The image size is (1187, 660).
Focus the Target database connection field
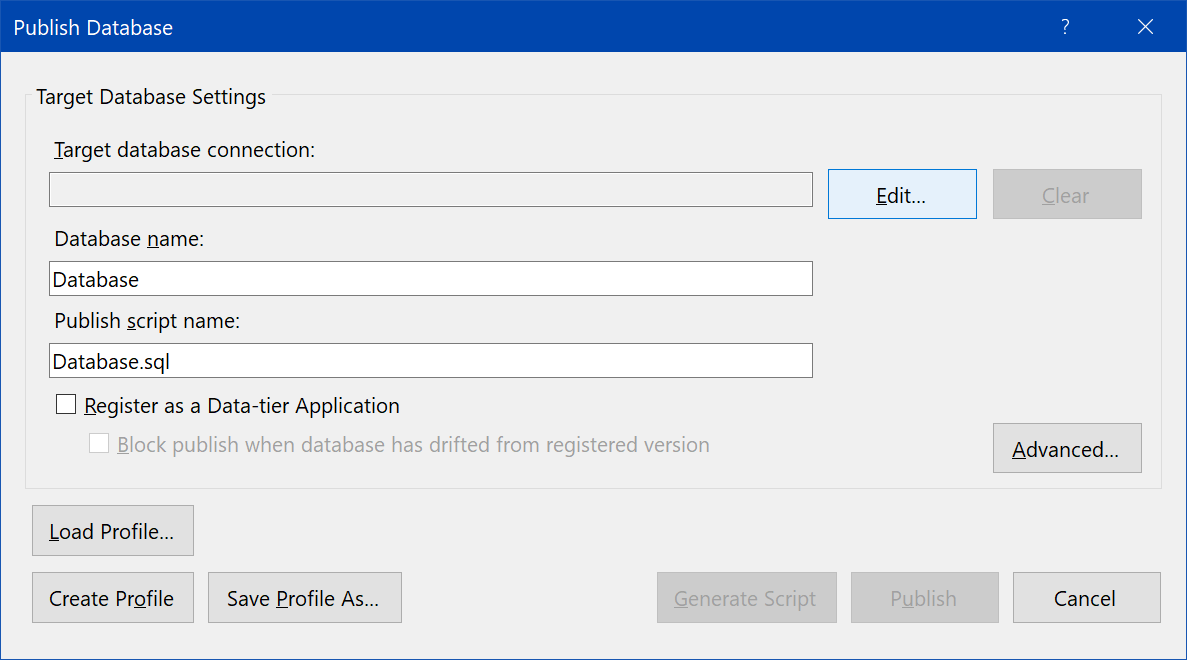pos(430,189)
